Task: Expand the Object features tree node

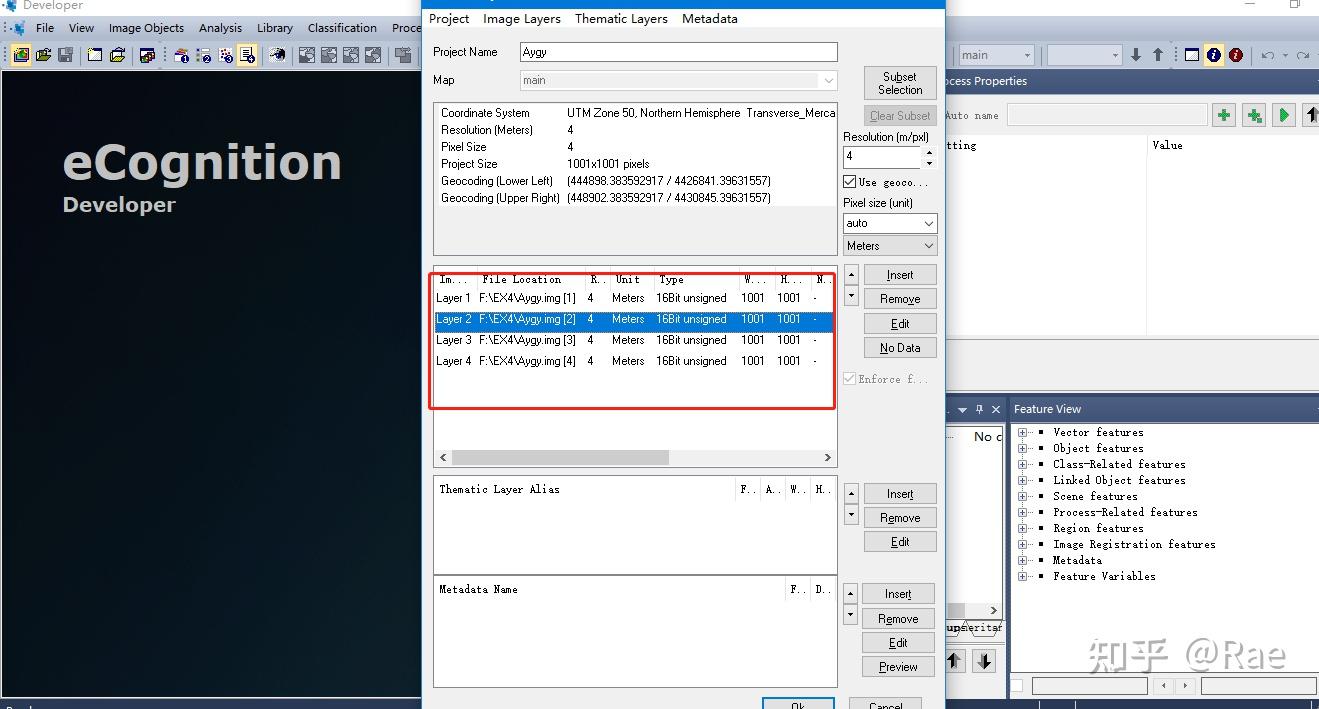Action: click(x=1022, y=448)
